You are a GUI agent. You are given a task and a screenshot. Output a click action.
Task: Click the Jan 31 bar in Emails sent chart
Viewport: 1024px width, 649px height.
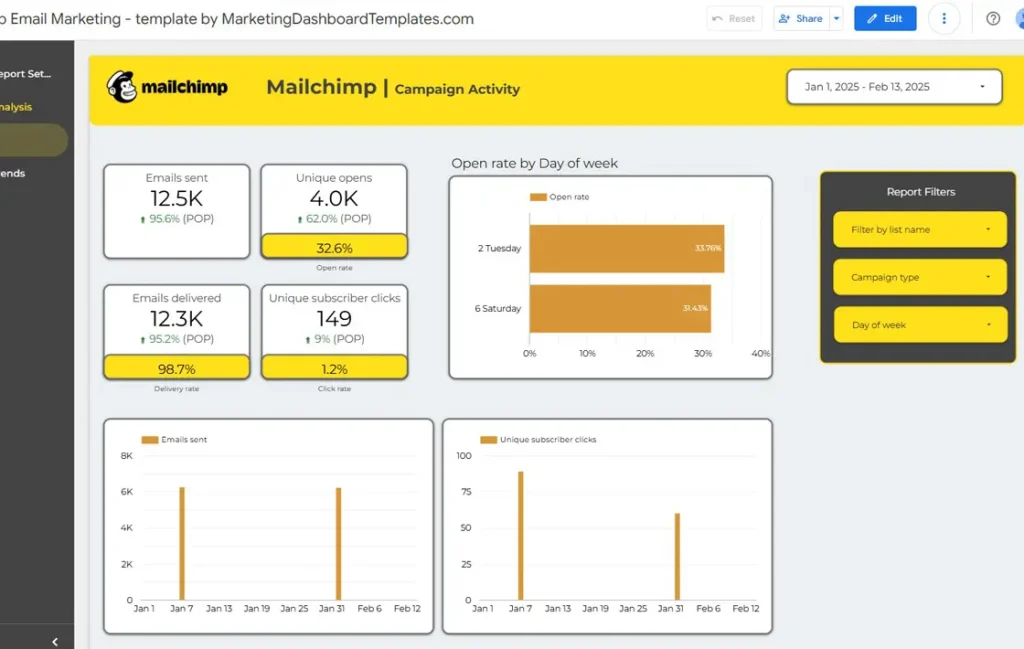338,543
